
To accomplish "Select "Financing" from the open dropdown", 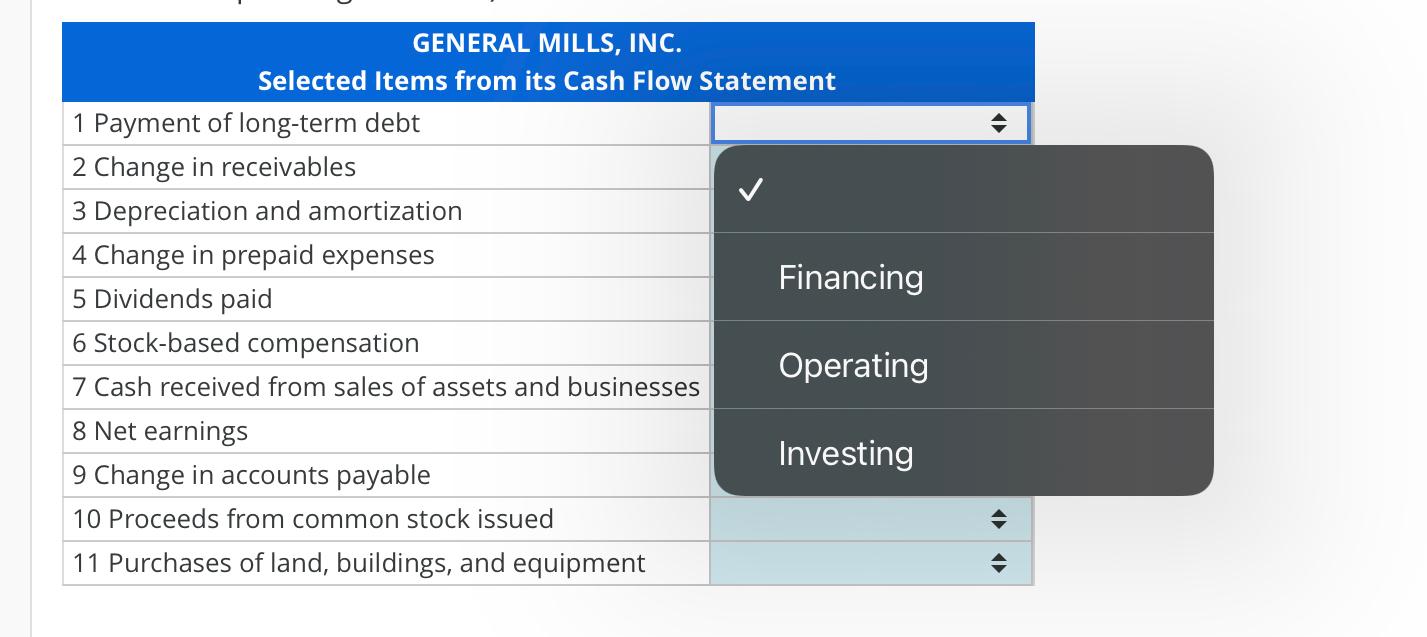I will click(850, 277).
